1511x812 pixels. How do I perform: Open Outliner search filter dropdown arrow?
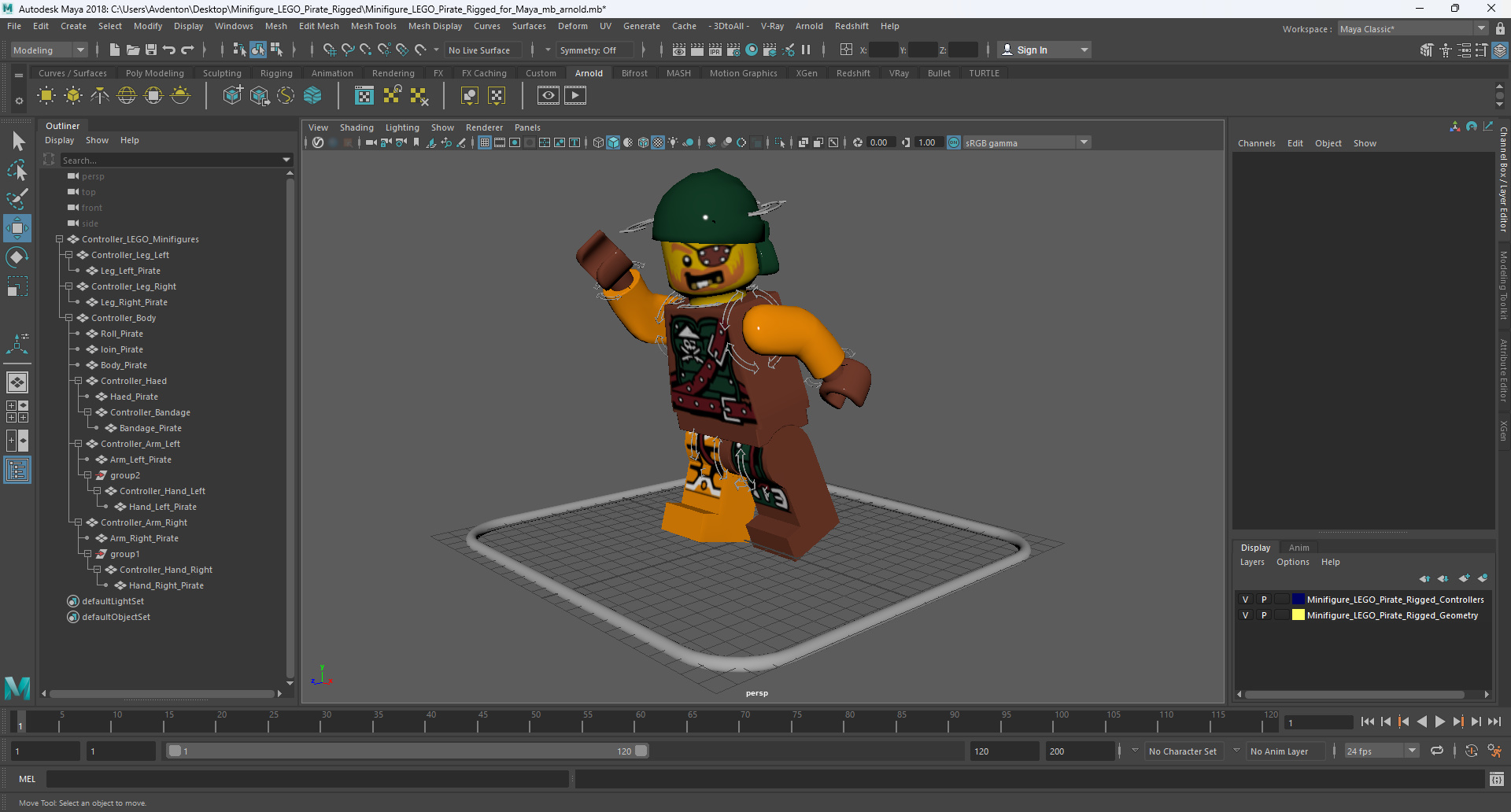[286, 160]
